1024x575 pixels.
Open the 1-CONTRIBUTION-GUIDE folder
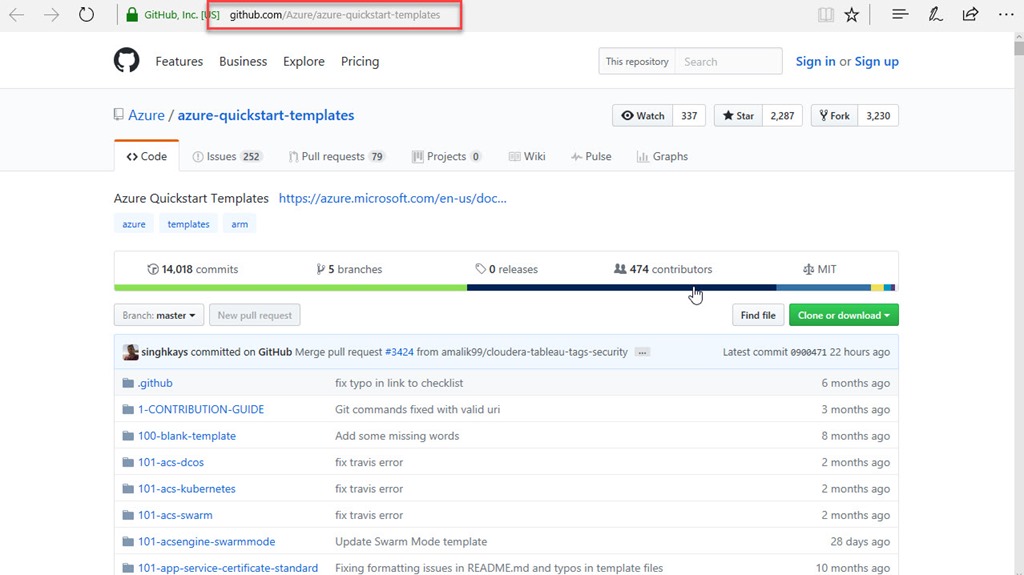click(200, 409)
